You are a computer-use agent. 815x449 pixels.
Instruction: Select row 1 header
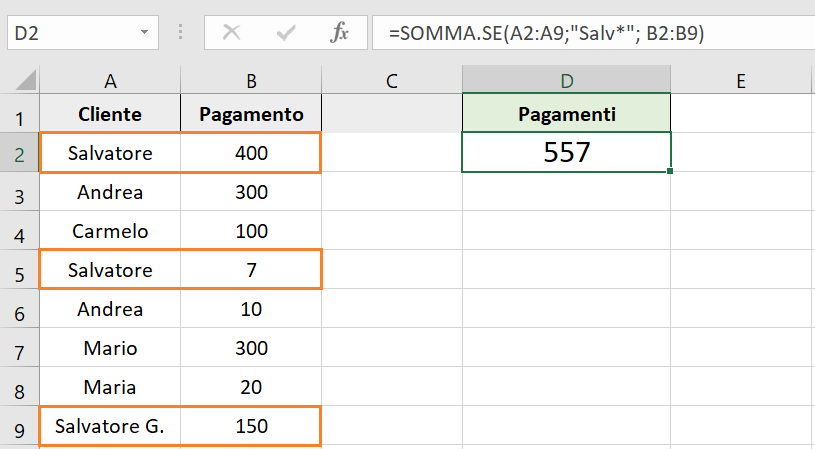[20, 113]
